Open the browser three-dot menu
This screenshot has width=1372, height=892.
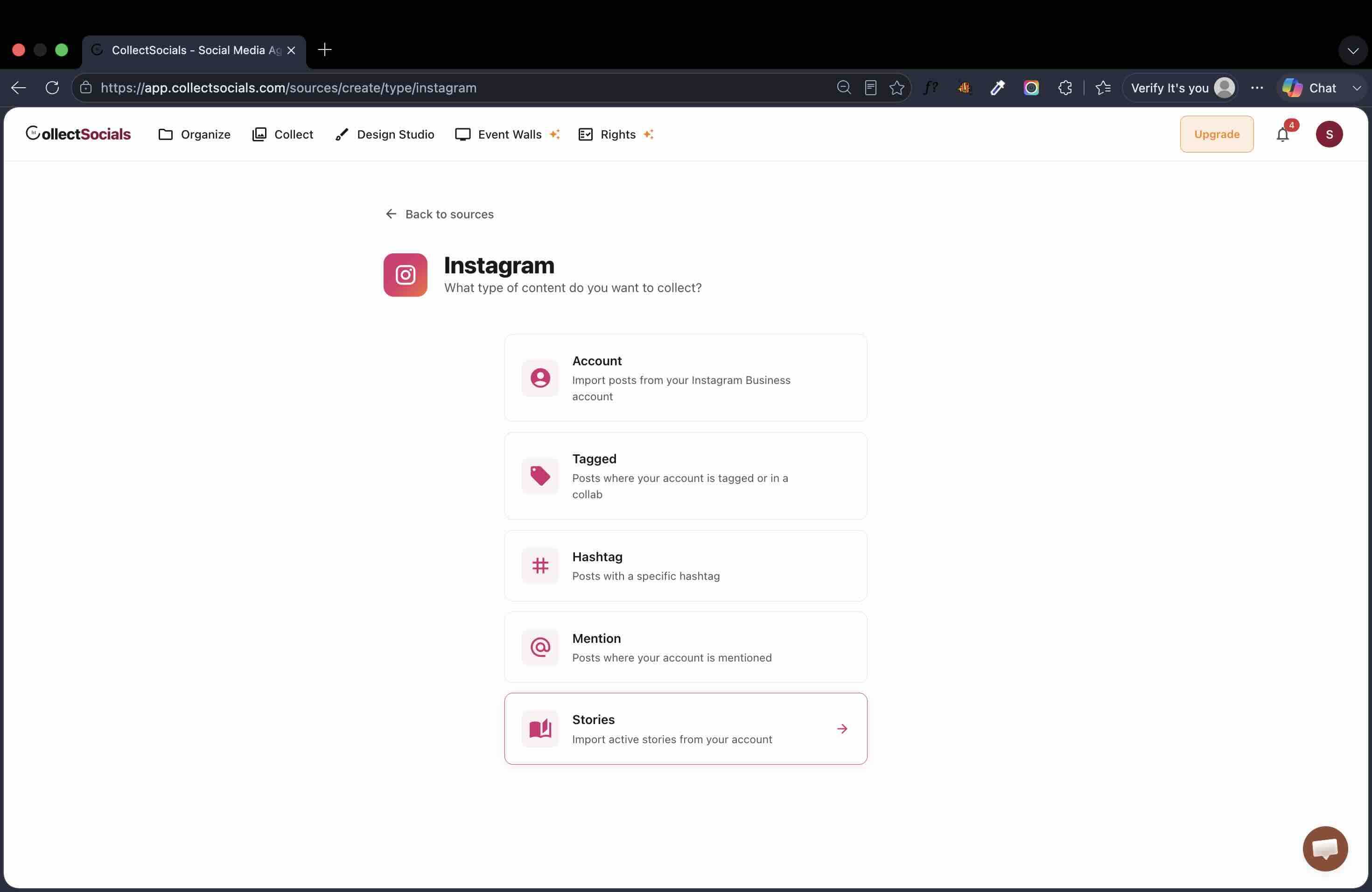click(x=1257, y=88)
